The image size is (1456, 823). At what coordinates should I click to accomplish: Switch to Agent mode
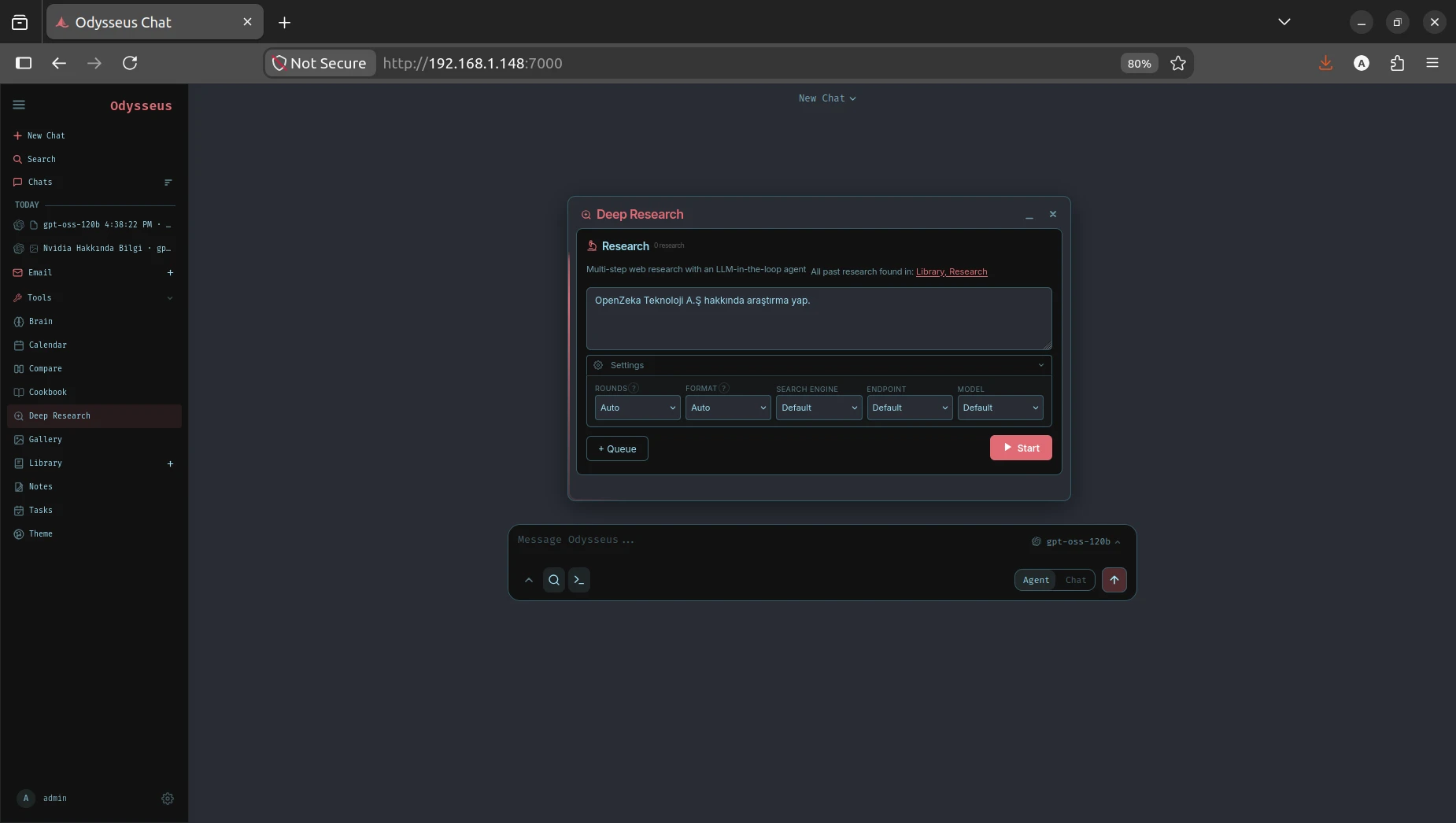tap(1036, 580)
